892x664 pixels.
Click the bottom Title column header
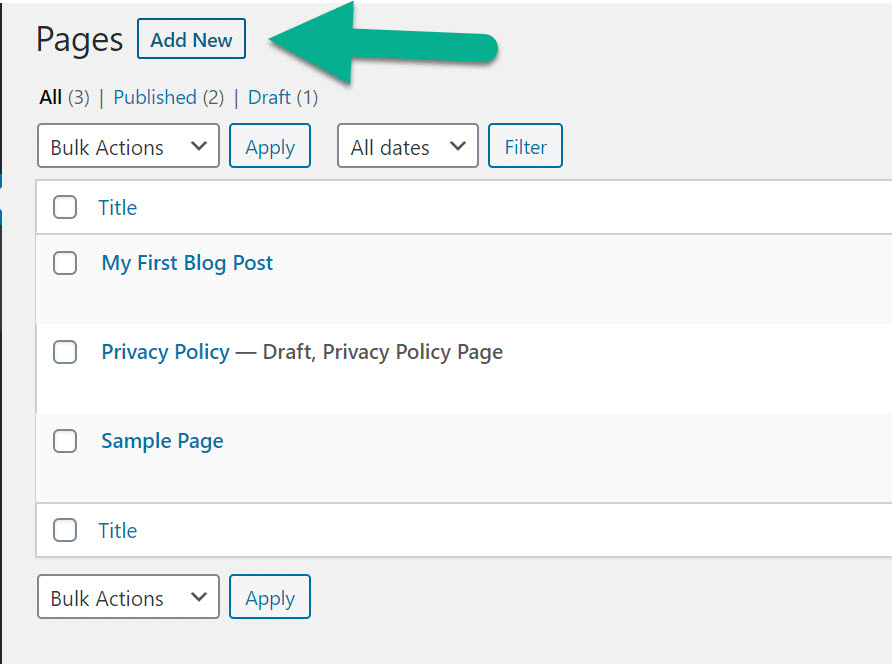(118, 530)
